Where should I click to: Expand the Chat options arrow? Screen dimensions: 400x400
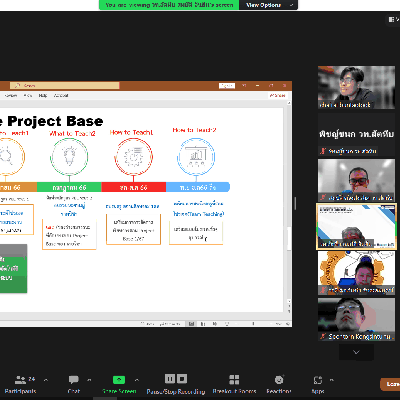coord(89,380)
